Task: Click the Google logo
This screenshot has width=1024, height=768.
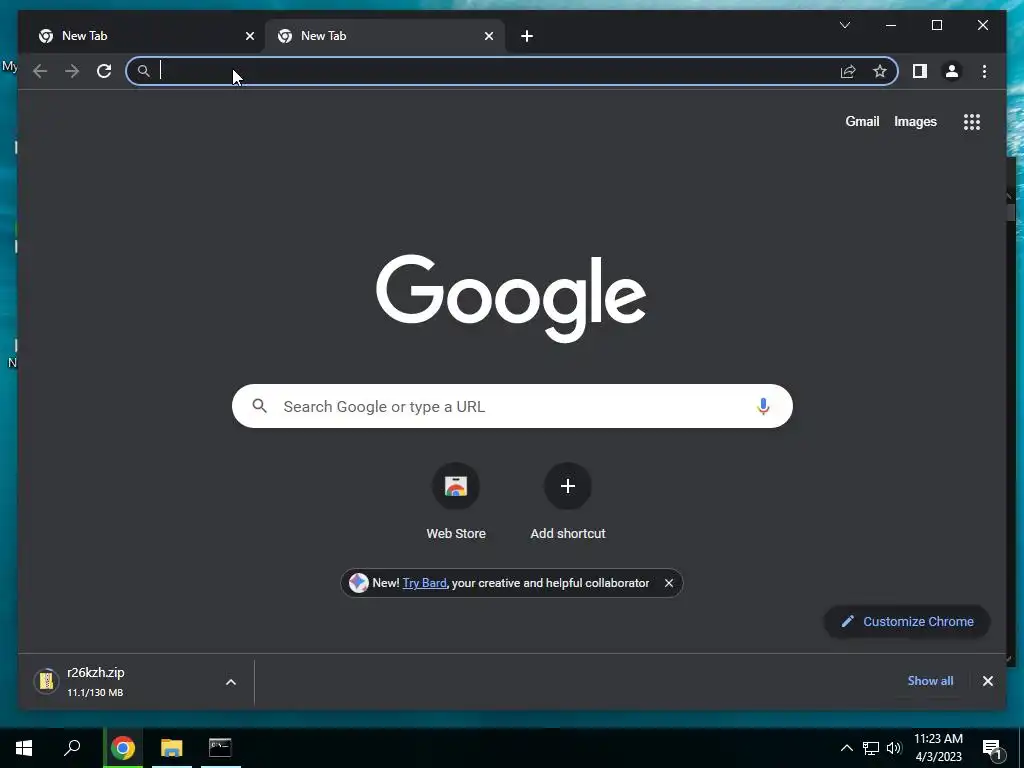Action: 511,298
